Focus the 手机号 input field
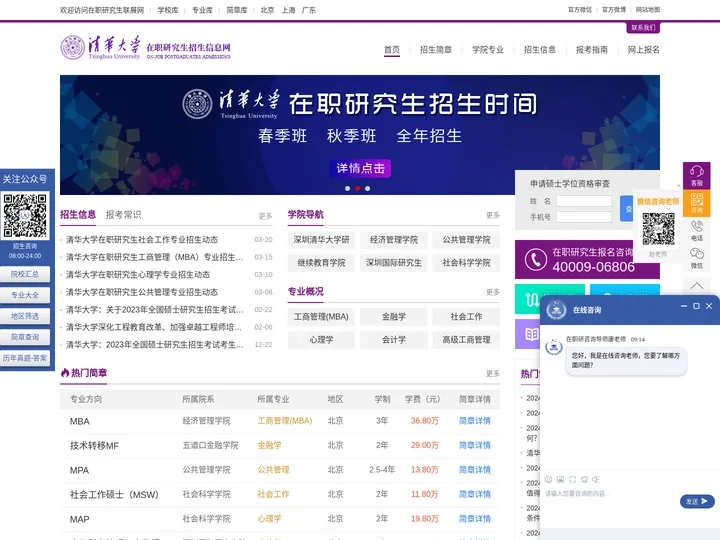The width and height of the screenshot is (720, 540). pos(584,217)
